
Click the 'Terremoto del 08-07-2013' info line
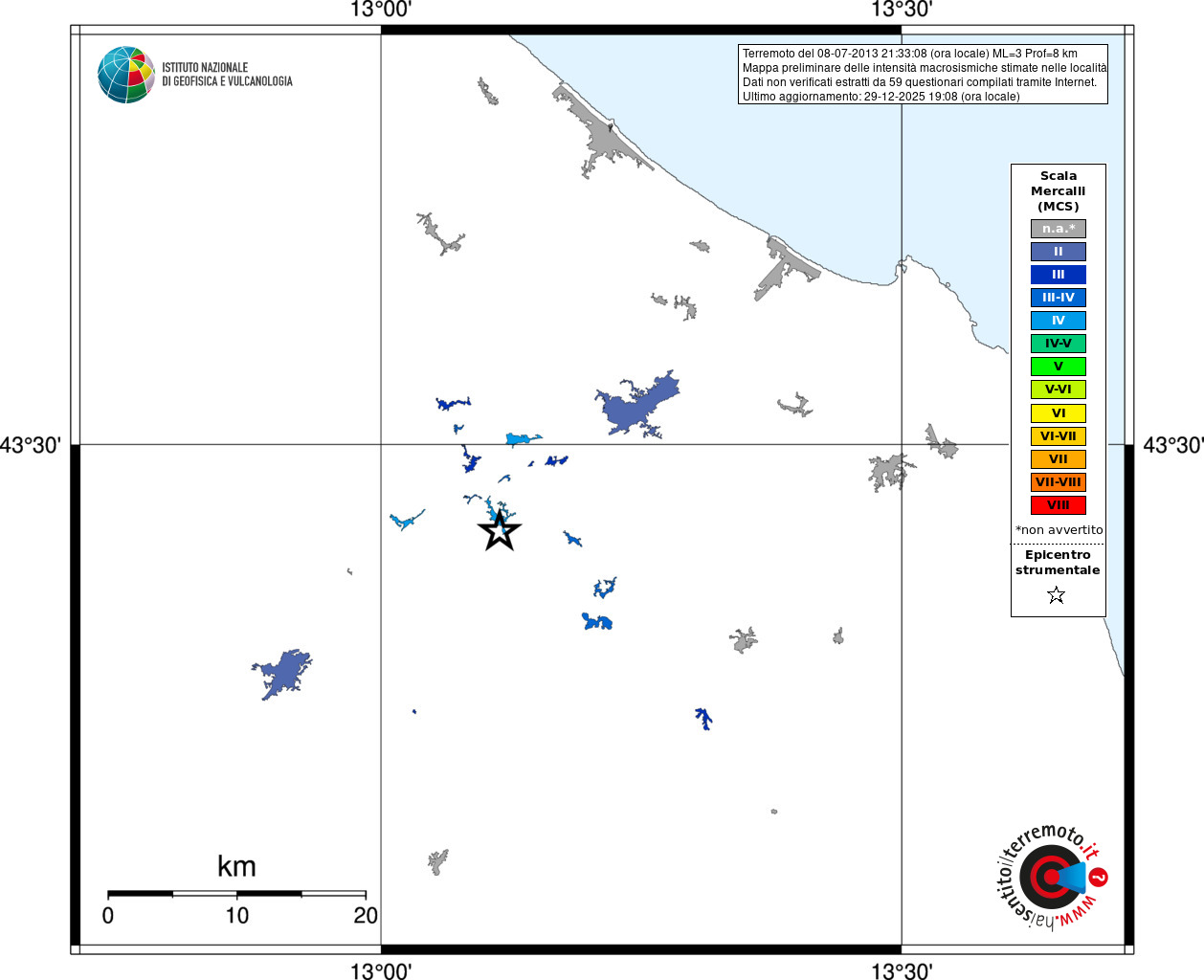tap(909, 54)
